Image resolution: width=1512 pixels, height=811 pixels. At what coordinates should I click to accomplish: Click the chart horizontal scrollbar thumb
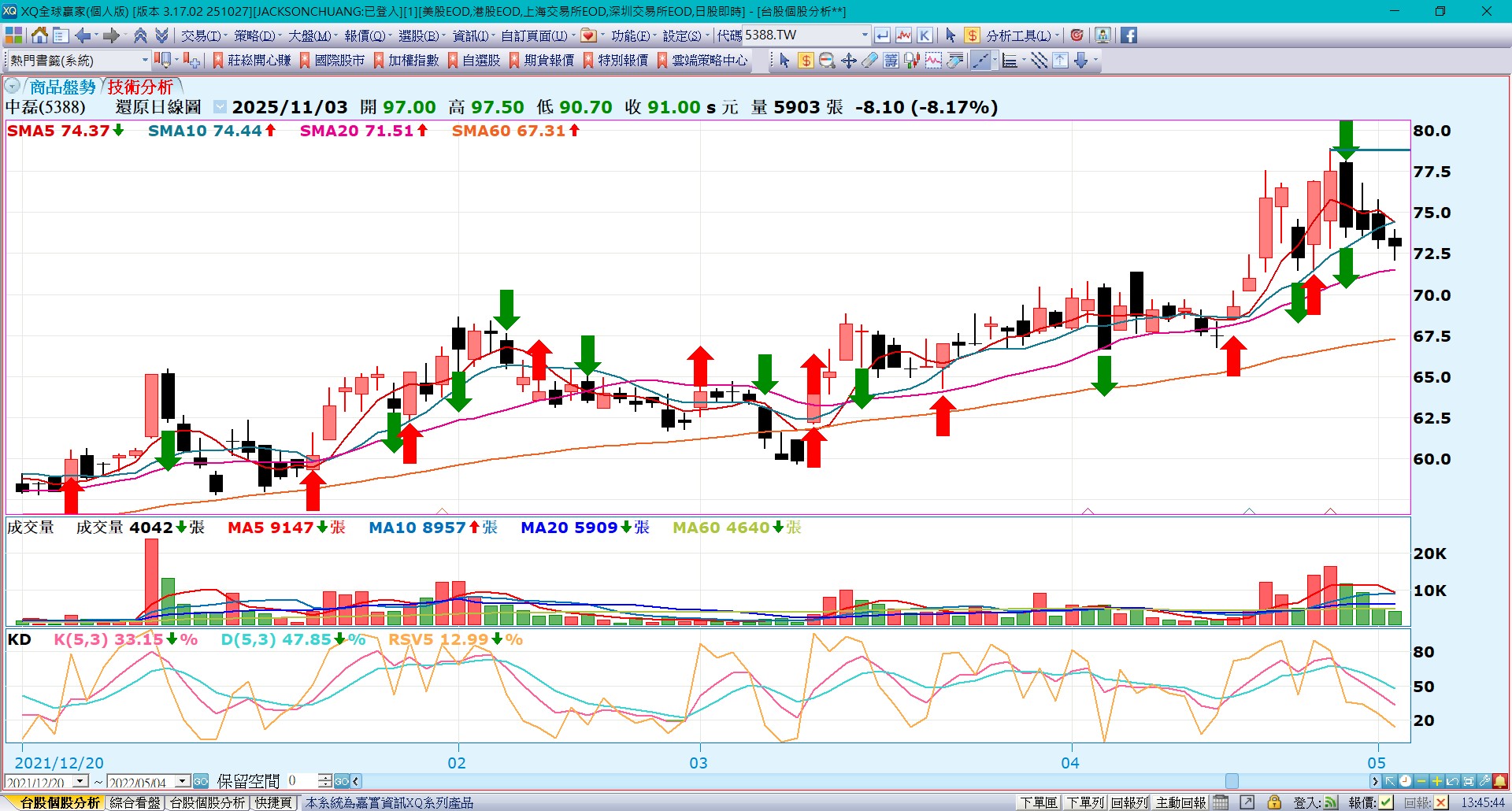[x=1232, y=781]
